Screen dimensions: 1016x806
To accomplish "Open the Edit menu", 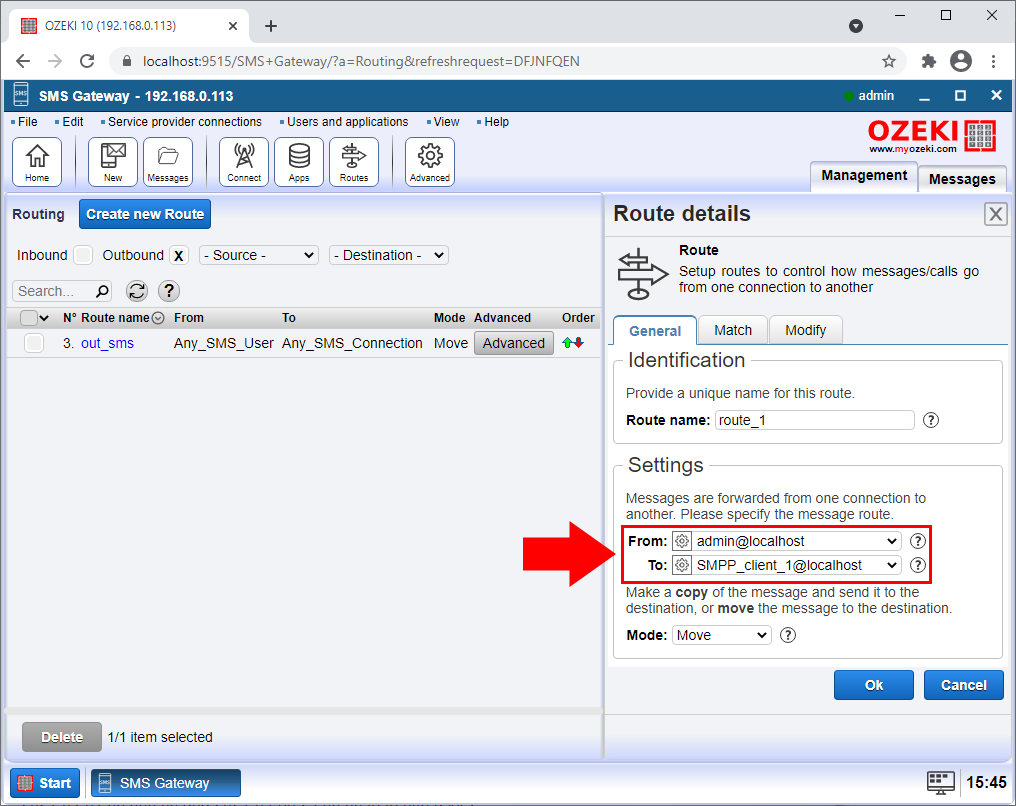I will click(x=73, y=122).
